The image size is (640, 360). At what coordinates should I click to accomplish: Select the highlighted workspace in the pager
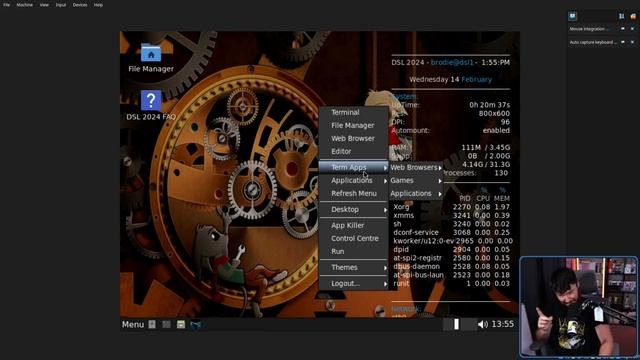pyautogui.click(x=456, y=324)
